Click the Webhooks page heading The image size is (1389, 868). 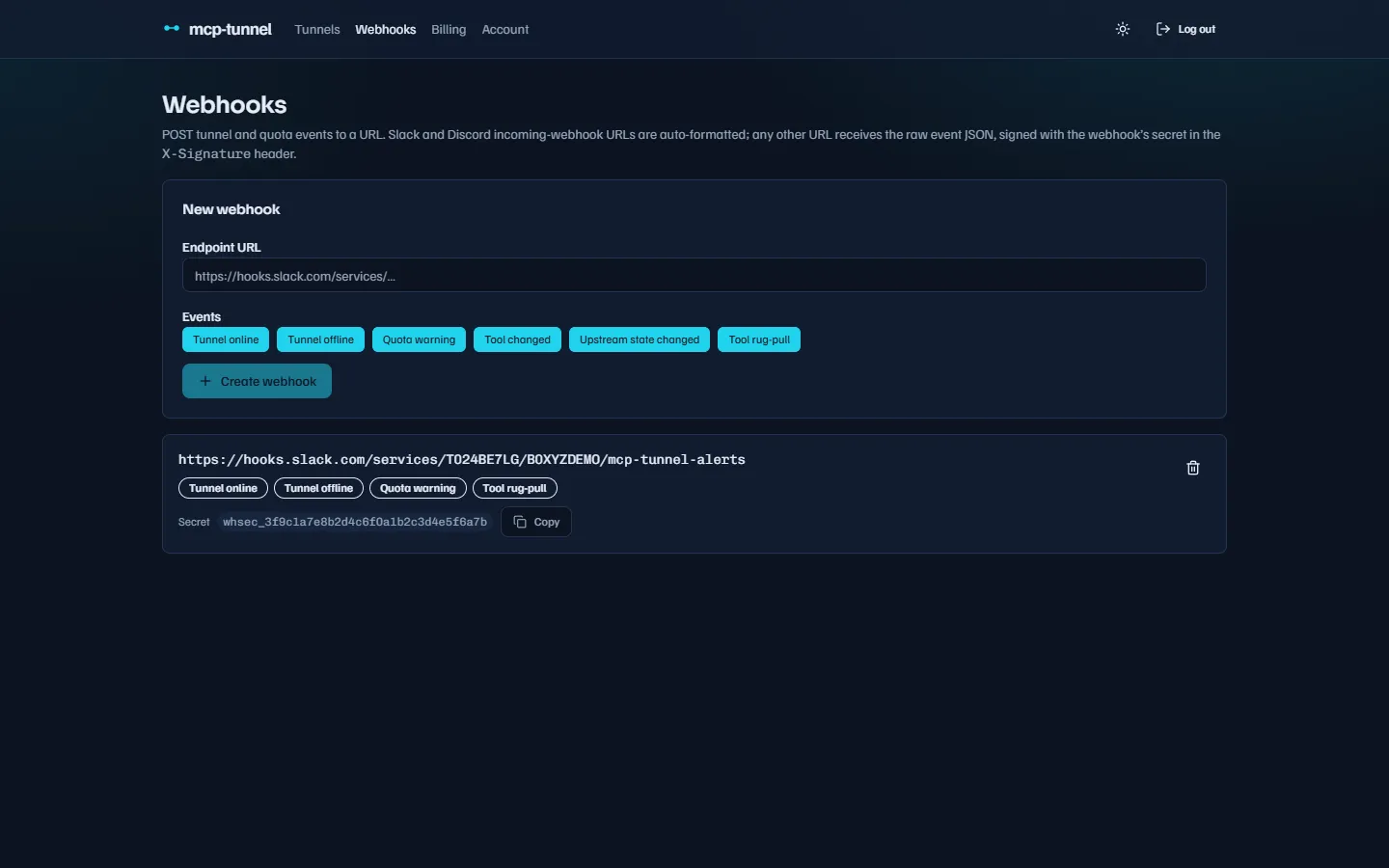[x=224, y=104]
